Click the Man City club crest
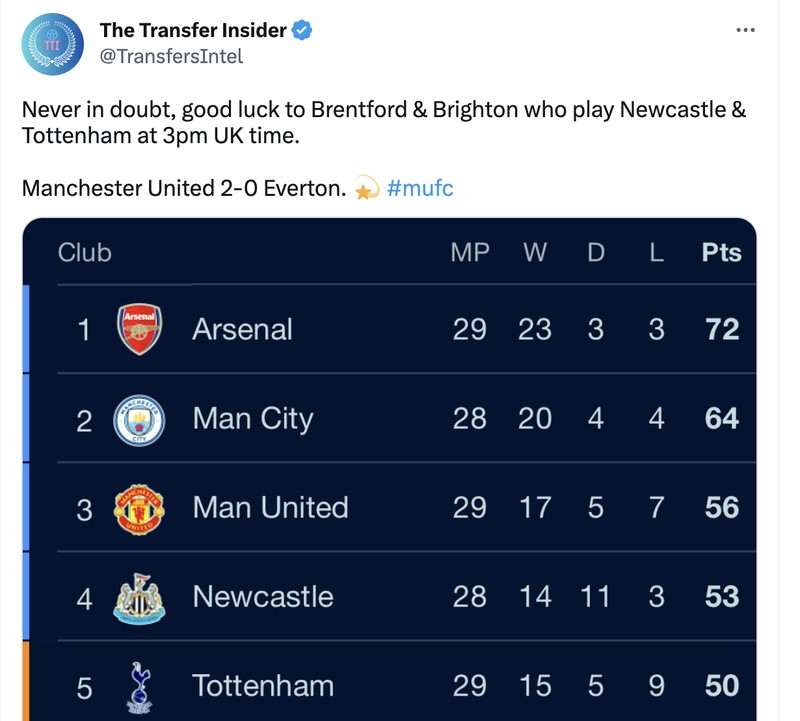This screenshot has width=800, height=721. click(x=139, y=418)
